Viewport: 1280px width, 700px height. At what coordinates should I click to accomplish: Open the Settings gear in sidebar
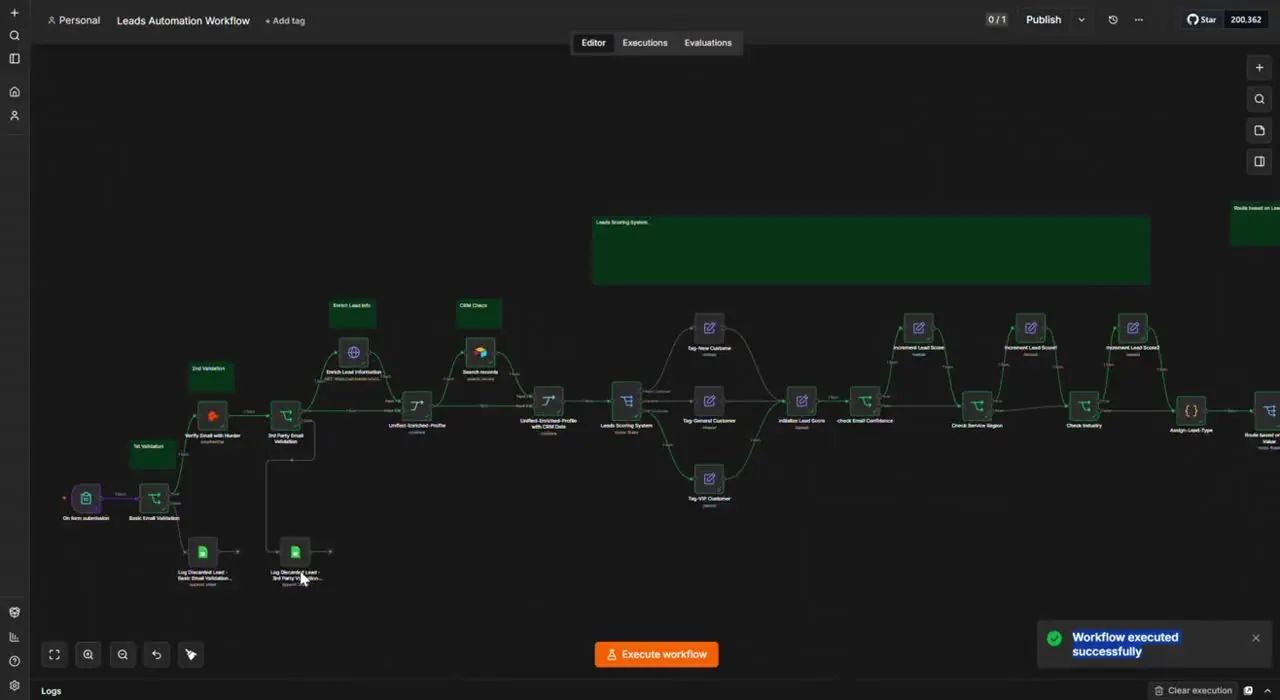[x=14, y=686]
